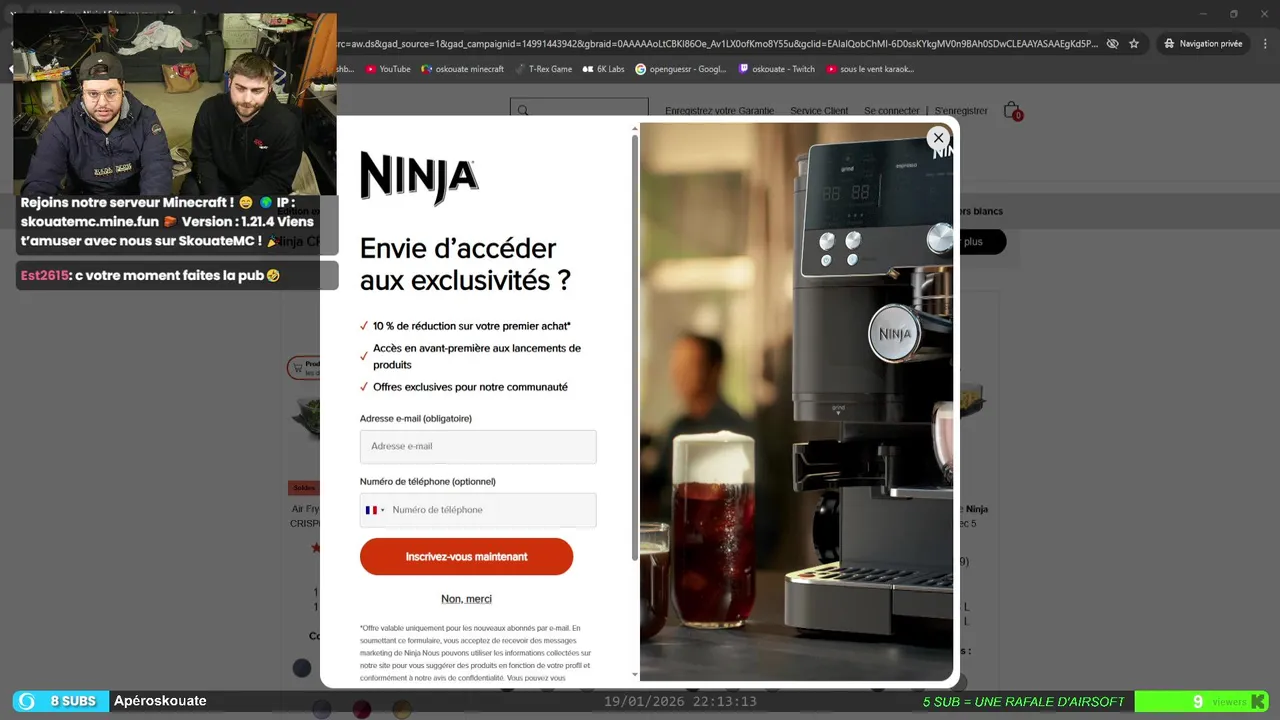The height and width of the screenshot is (720, 1280).
Task: Click the webcam overlay of the streamers
Action: 174,104
